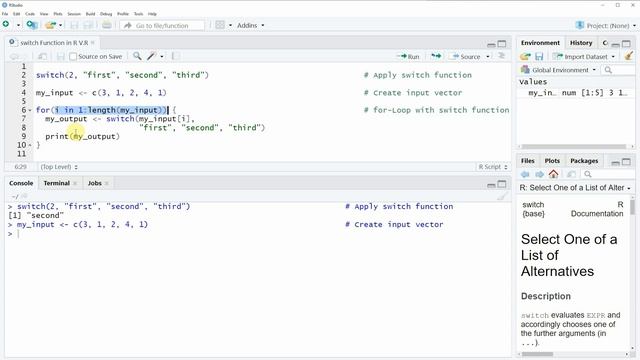This screenshot has height=360, width=640.
Task: Open the Tools menu
Action: 139,14
